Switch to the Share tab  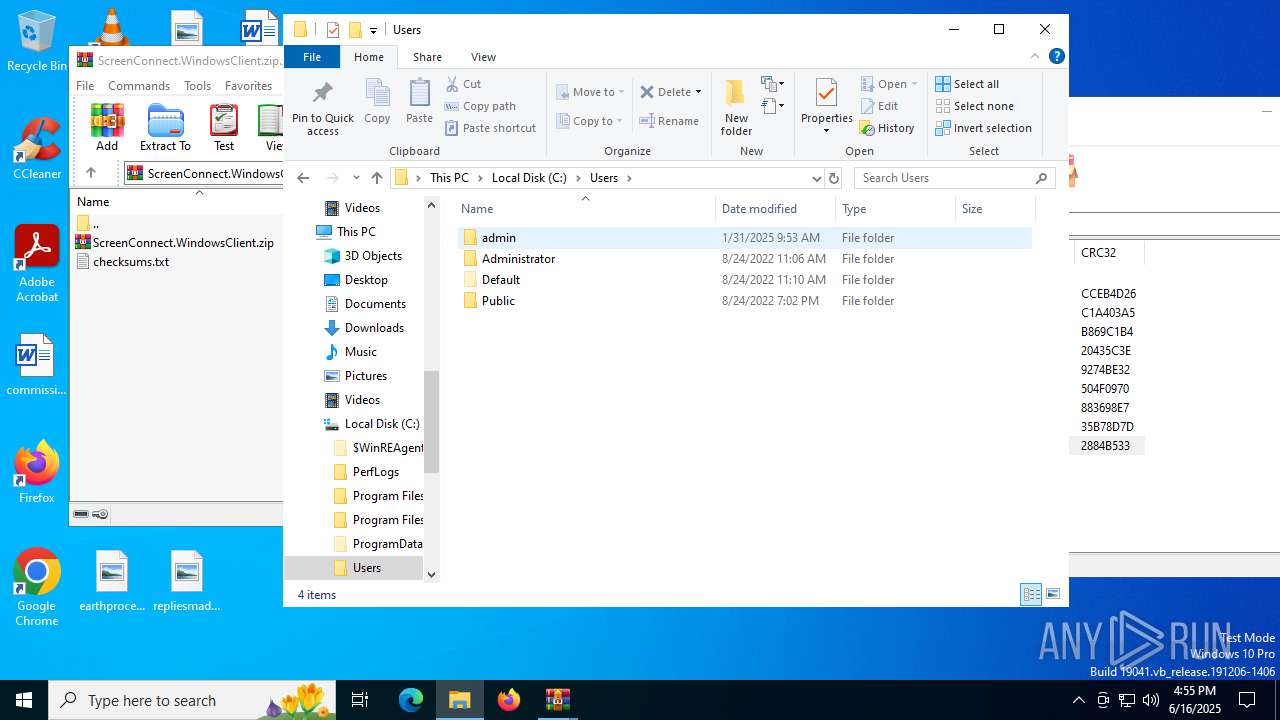427,57
